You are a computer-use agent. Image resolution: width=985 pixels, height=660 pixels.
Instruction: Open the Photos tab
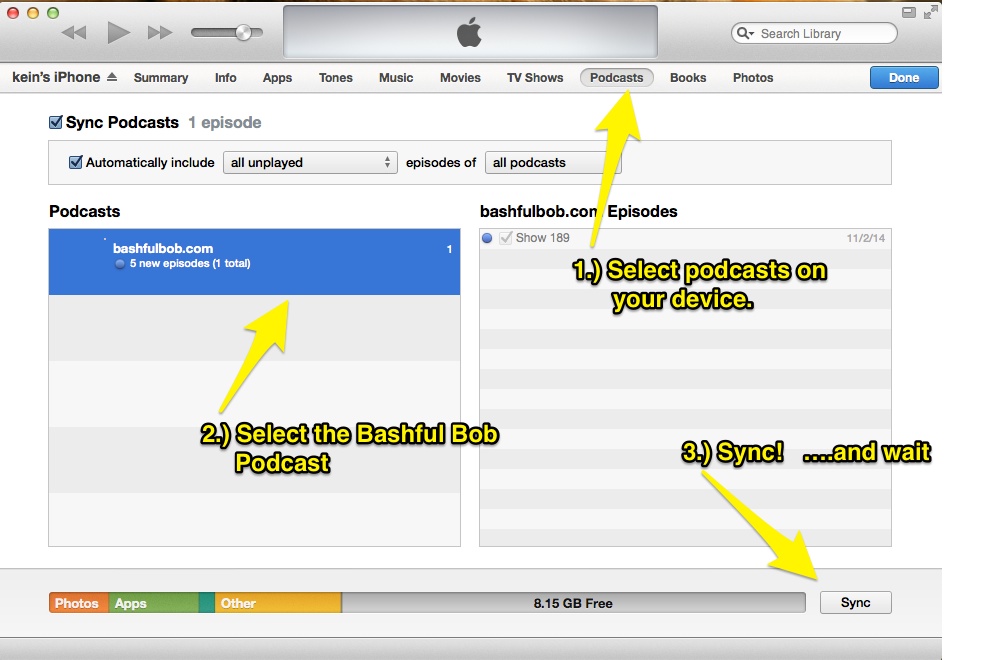coord(753,78)
